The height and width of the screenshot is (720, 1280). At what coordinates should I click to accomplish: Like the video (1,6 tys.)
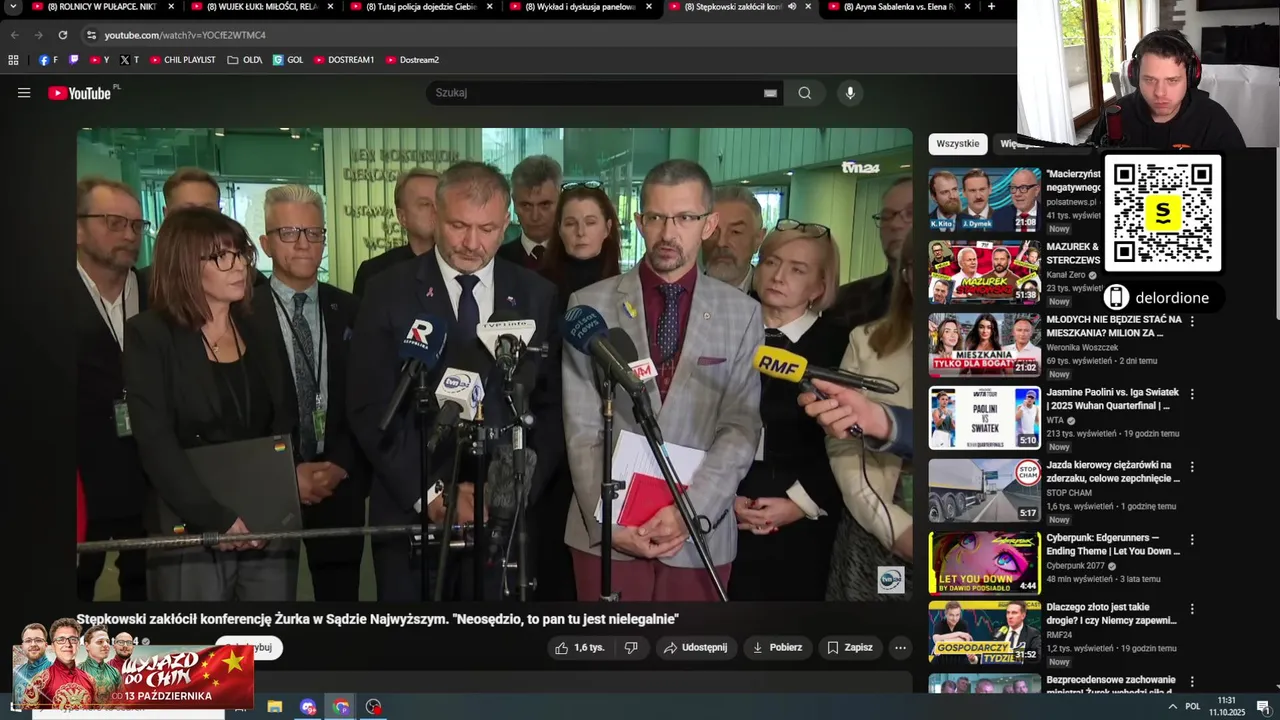click(580, 647)
